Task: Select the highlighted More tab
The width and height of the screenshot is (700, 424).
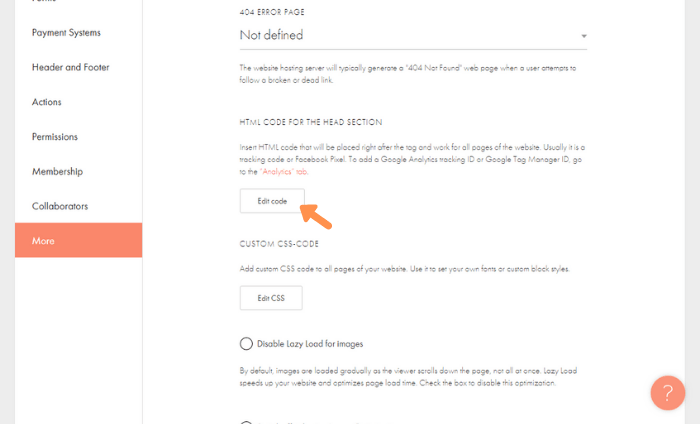Action: (79, 240)
